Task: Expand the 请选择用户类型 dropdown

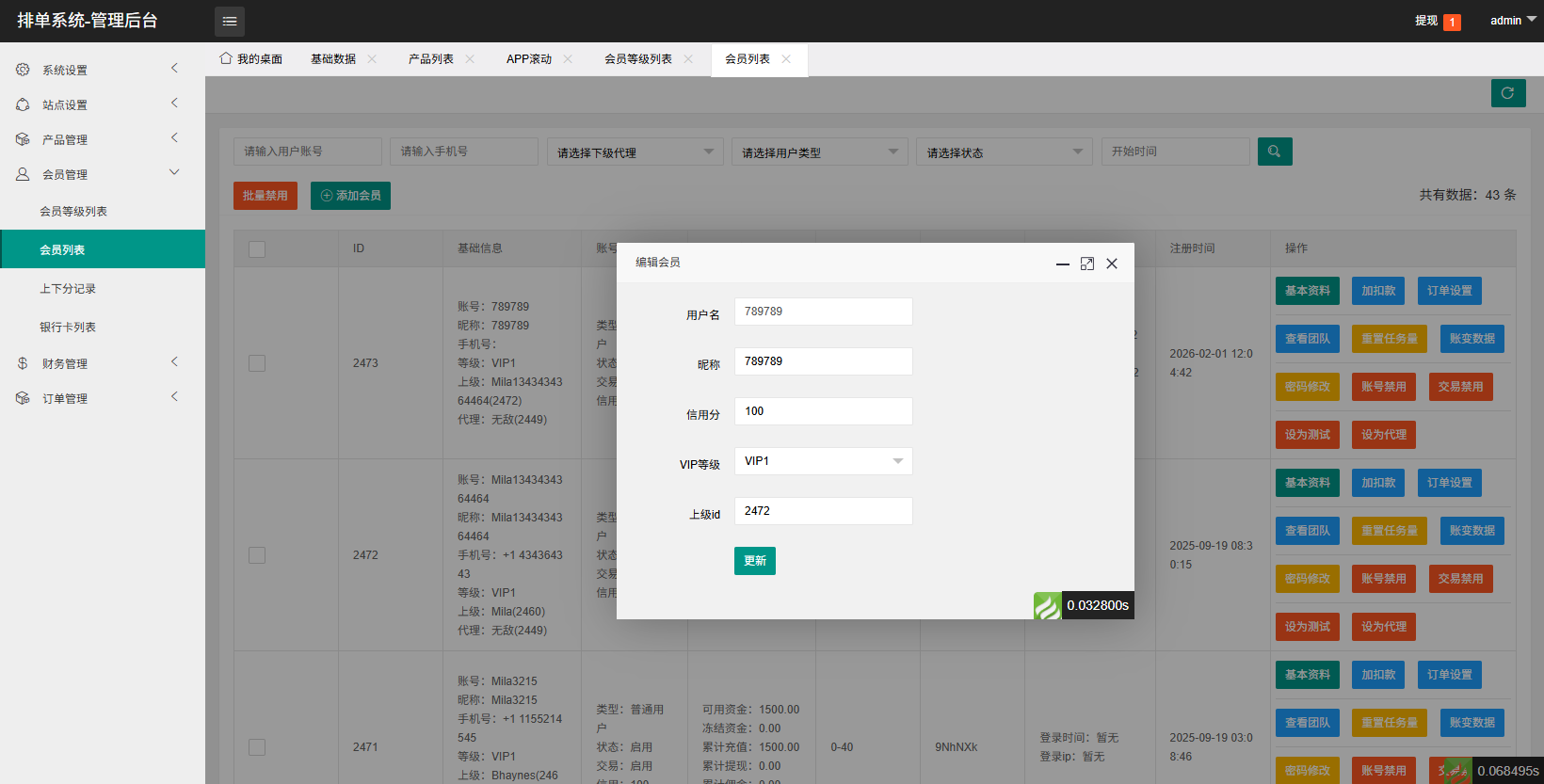Action: (x=819, y=152)
